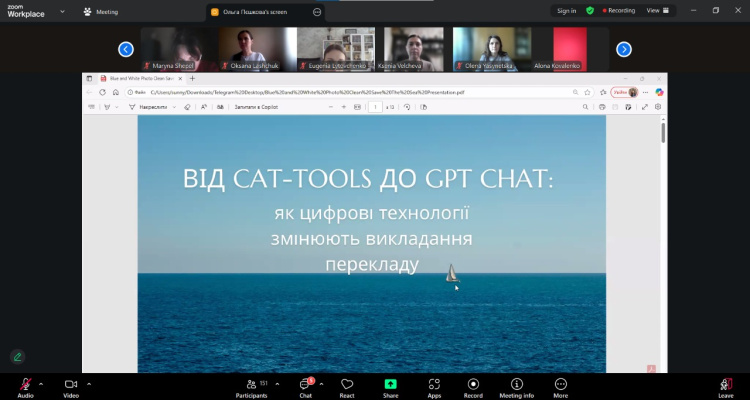Image resolution: width=750 pixels, height=400 pixels.
Task: Open the shared screen options ellipsis
Action: [x=317, y=12]
